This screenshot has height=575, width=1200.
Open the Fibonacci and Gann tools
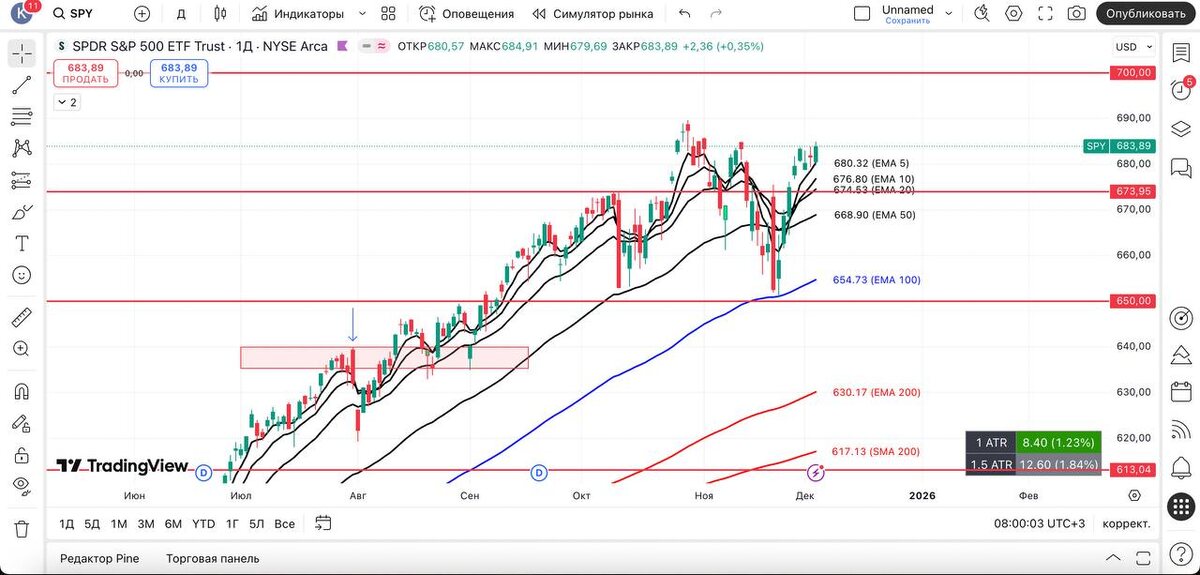[x=22, y=117]
